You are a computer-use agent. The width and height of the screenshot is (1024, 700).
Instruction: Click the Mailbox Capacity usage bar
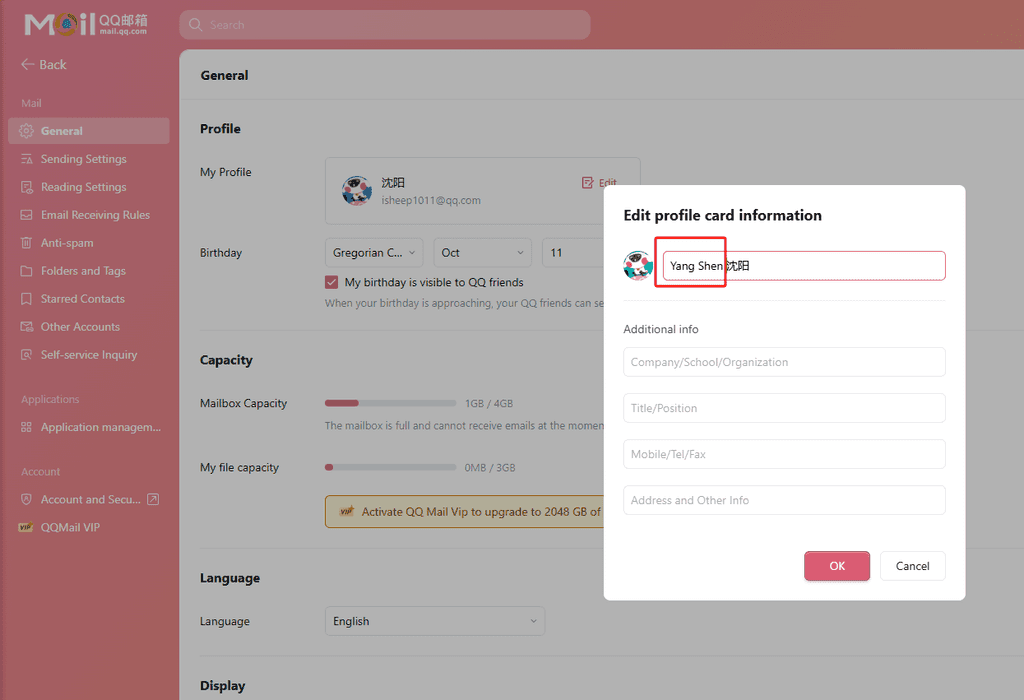coord(390,403)
